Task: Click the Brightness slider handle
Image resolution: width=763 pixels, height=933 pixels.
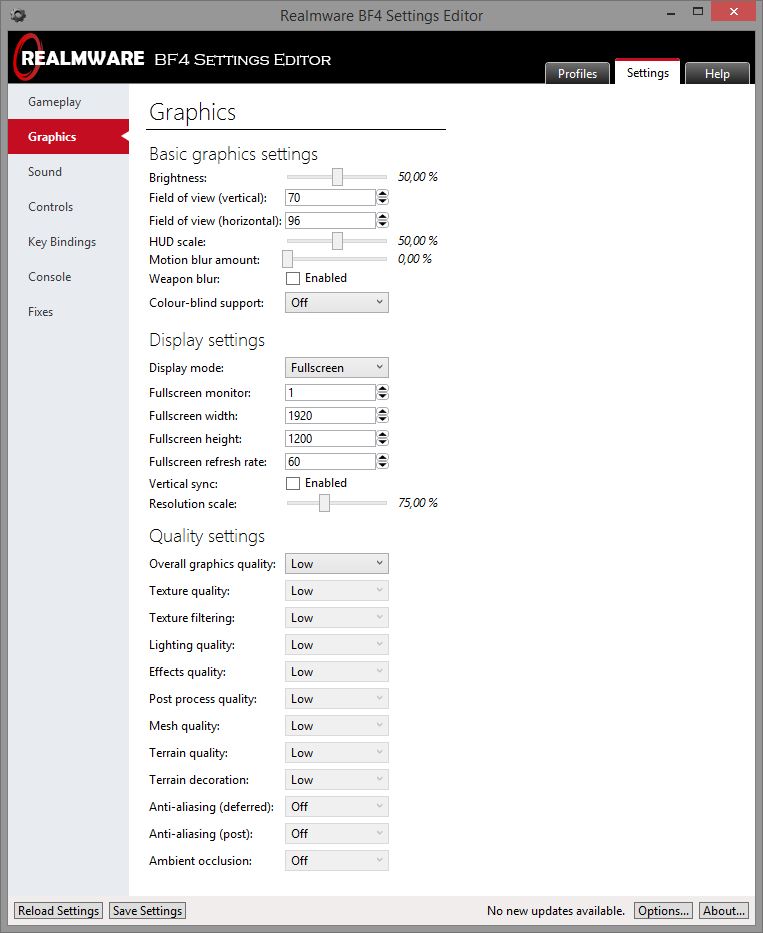Action: click(337, 177)
